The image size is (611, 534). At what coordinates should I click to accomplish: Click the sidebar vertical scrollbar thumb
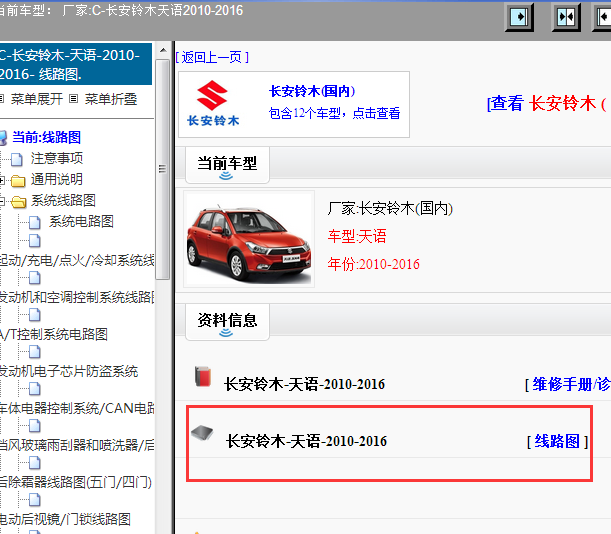162,169
